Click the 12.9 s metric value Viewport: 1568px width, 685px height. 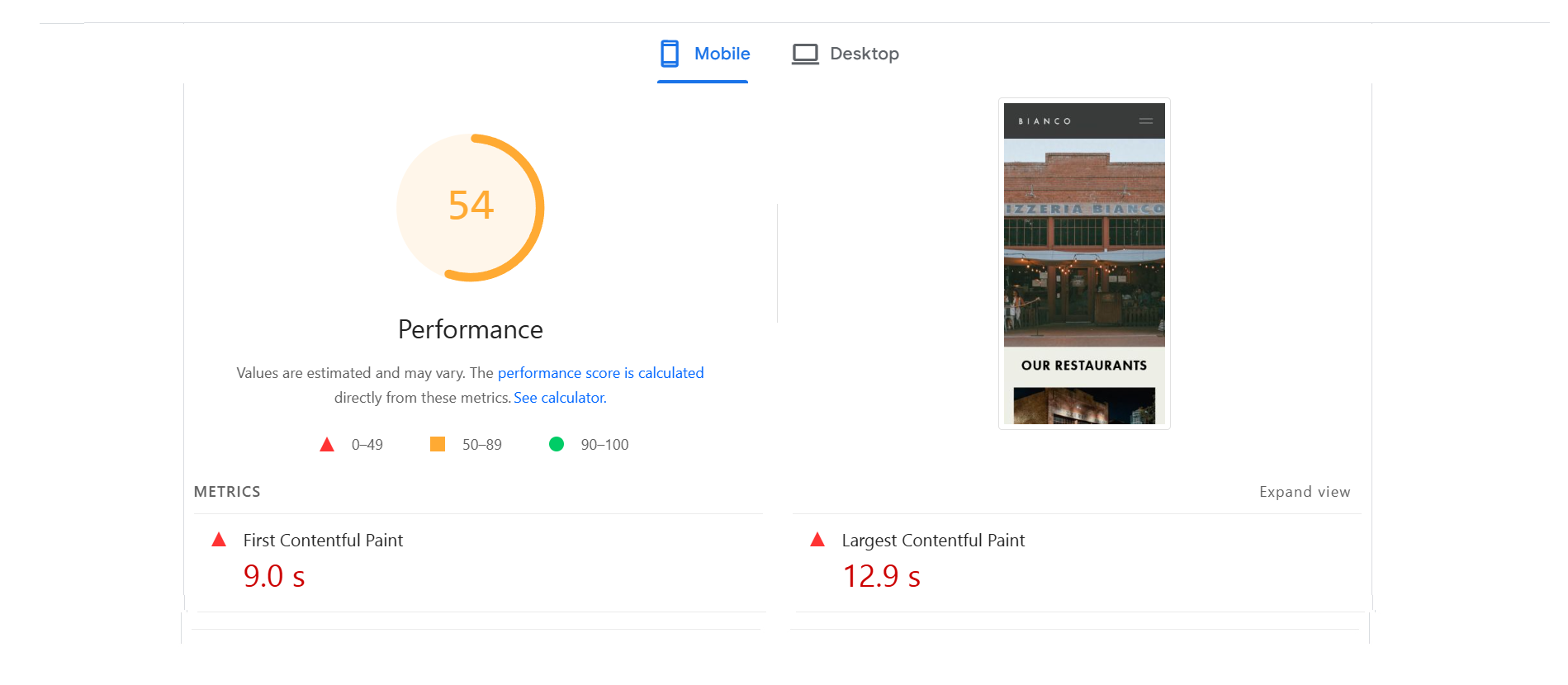[x=881, y=576]
